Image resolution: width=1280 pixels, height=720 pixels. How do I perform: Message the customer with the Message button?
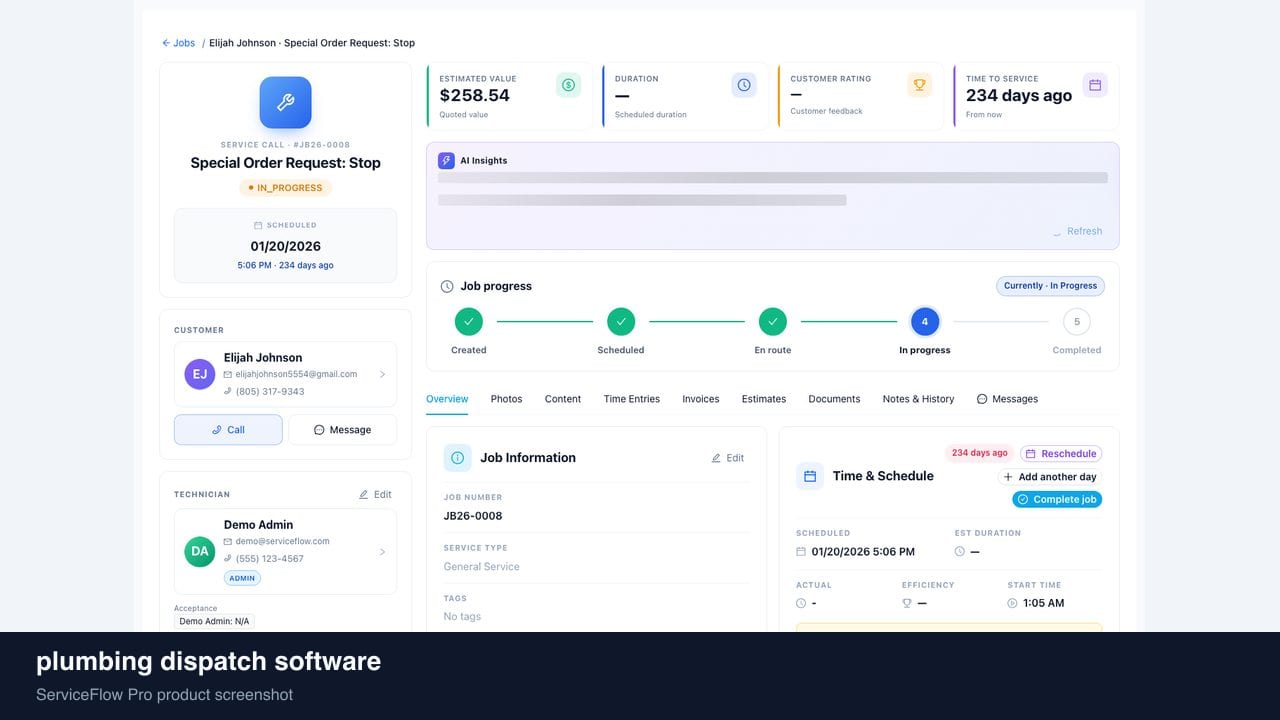pos(342,430)
